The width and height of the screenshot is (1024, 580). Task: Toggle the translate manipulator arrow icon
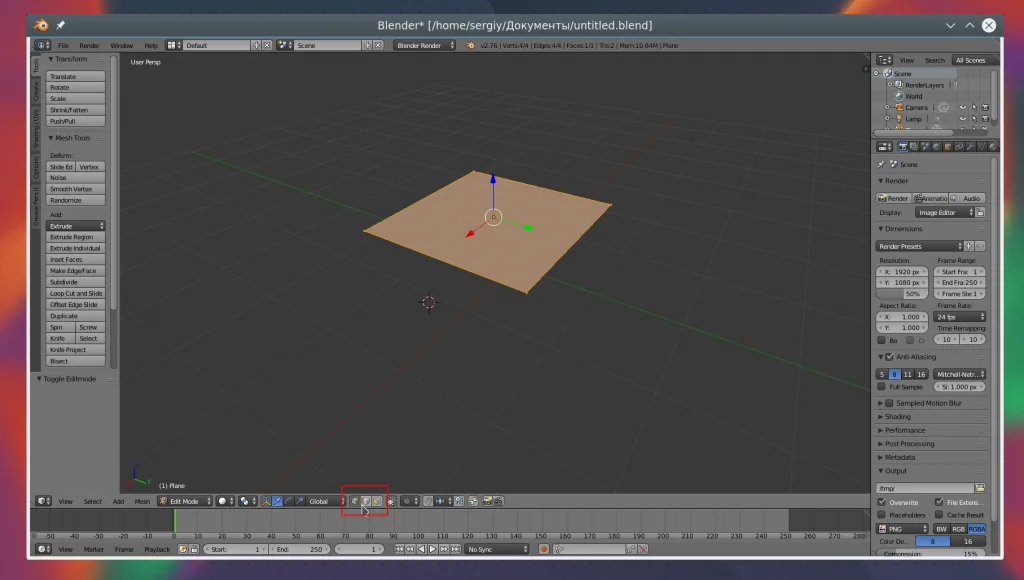click(276, 501)
